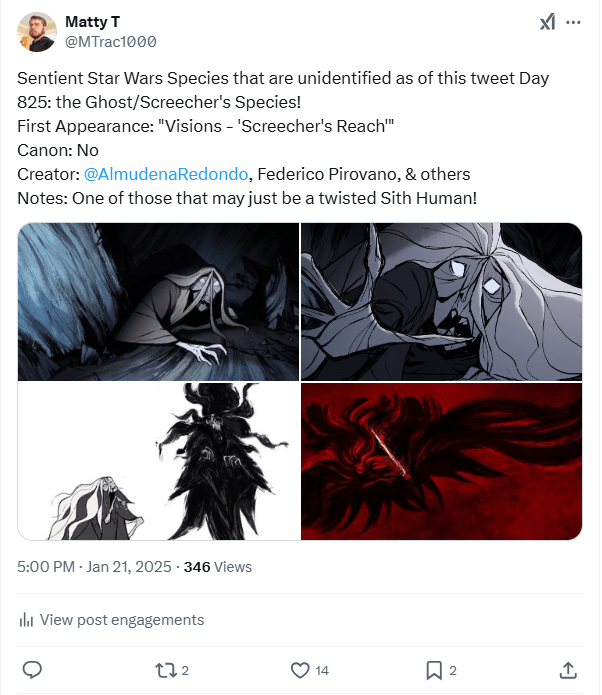Click the bar chart engagements icon
The image size is (602, 695).
pyautogui.click(x=27, y=620)
